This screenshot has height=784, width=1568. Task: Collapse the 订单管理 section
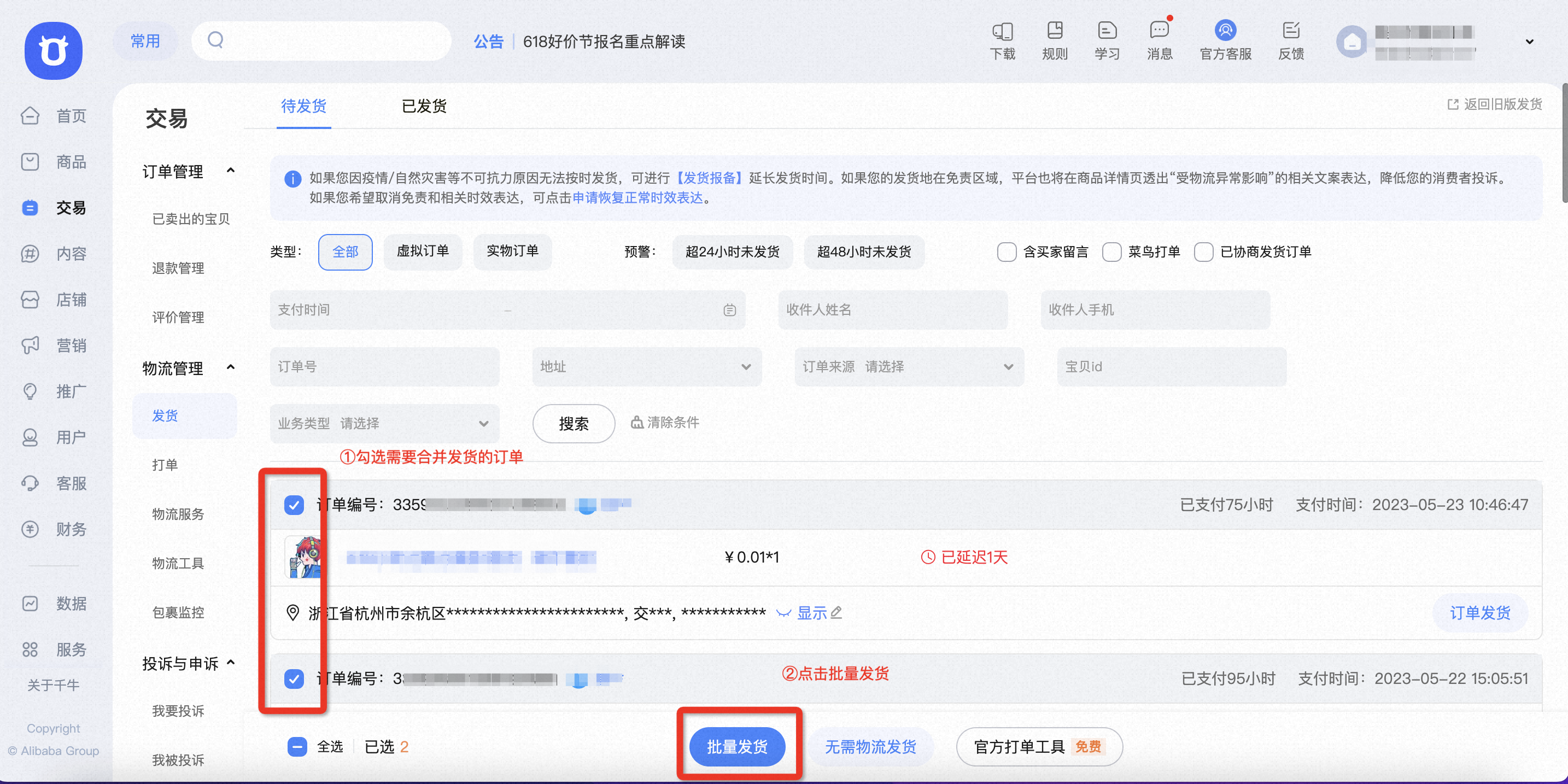pyautogui.click(x=231, y=171)
